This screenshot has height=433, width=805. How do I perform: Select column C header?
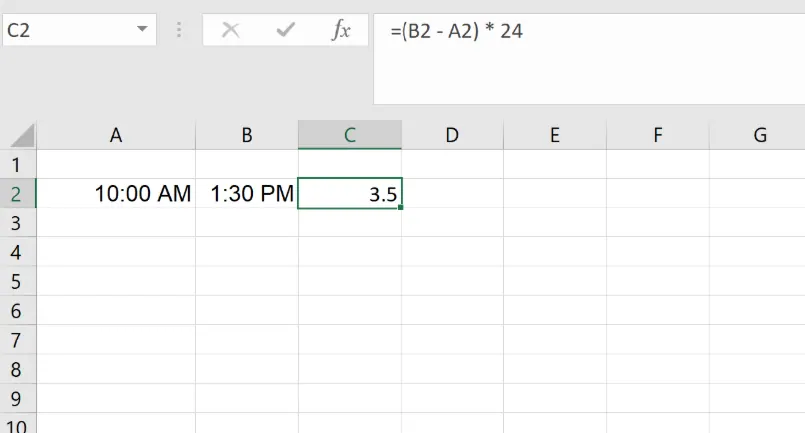click(350, 135)
